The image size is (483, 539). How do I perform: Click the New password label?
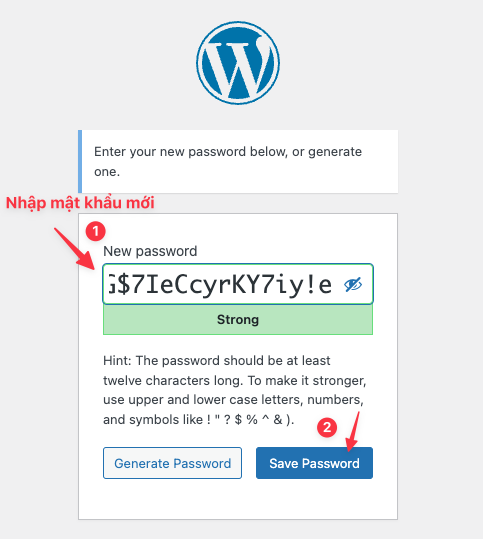[150, 251]
